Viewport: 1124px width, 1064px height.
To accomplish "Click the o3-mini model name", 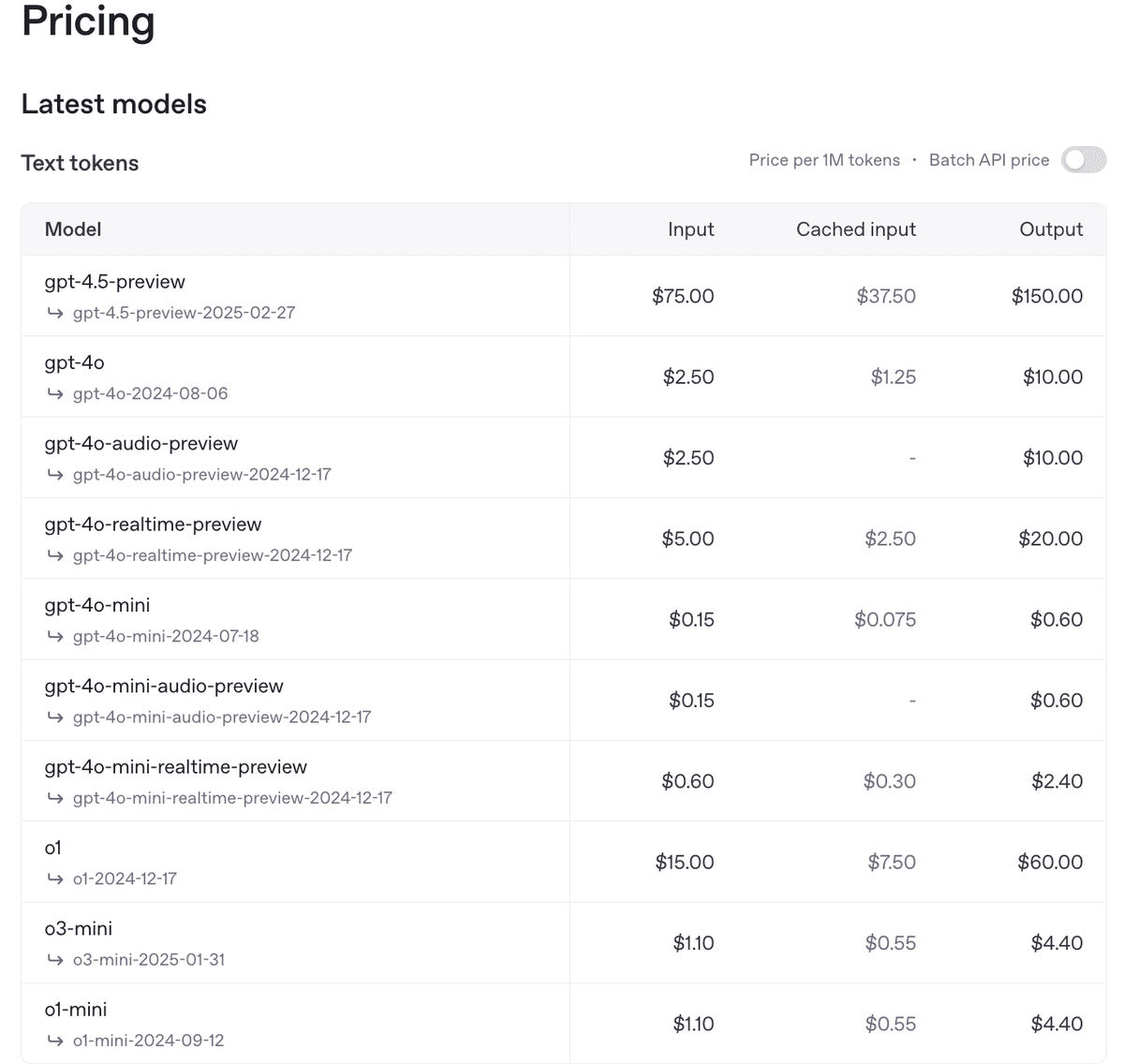I will pos(78,928).
